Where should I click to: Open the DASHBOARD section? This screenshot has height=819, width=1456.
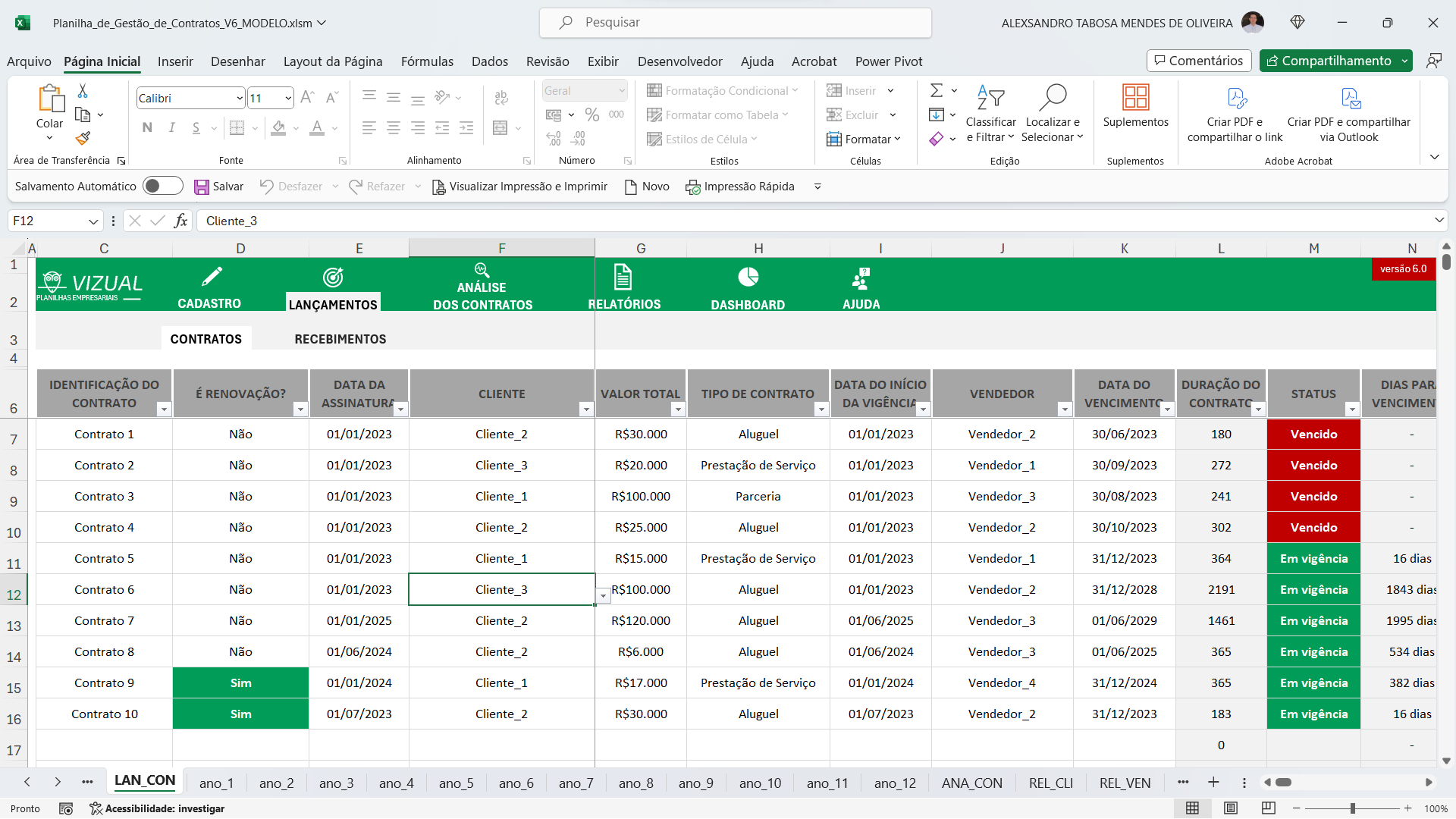[748, 290]
